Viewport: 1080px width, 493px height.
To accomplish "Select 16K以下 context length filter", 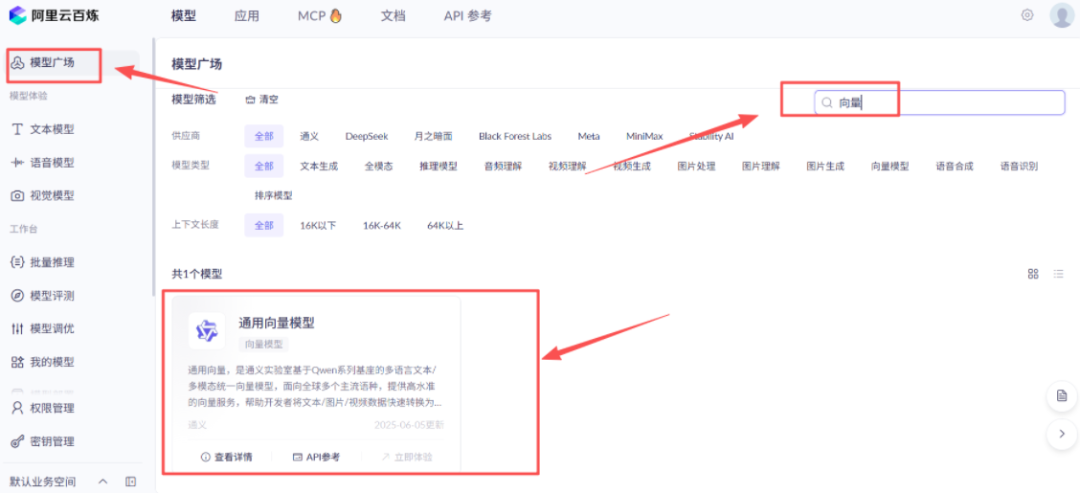I will pos(318,225).
